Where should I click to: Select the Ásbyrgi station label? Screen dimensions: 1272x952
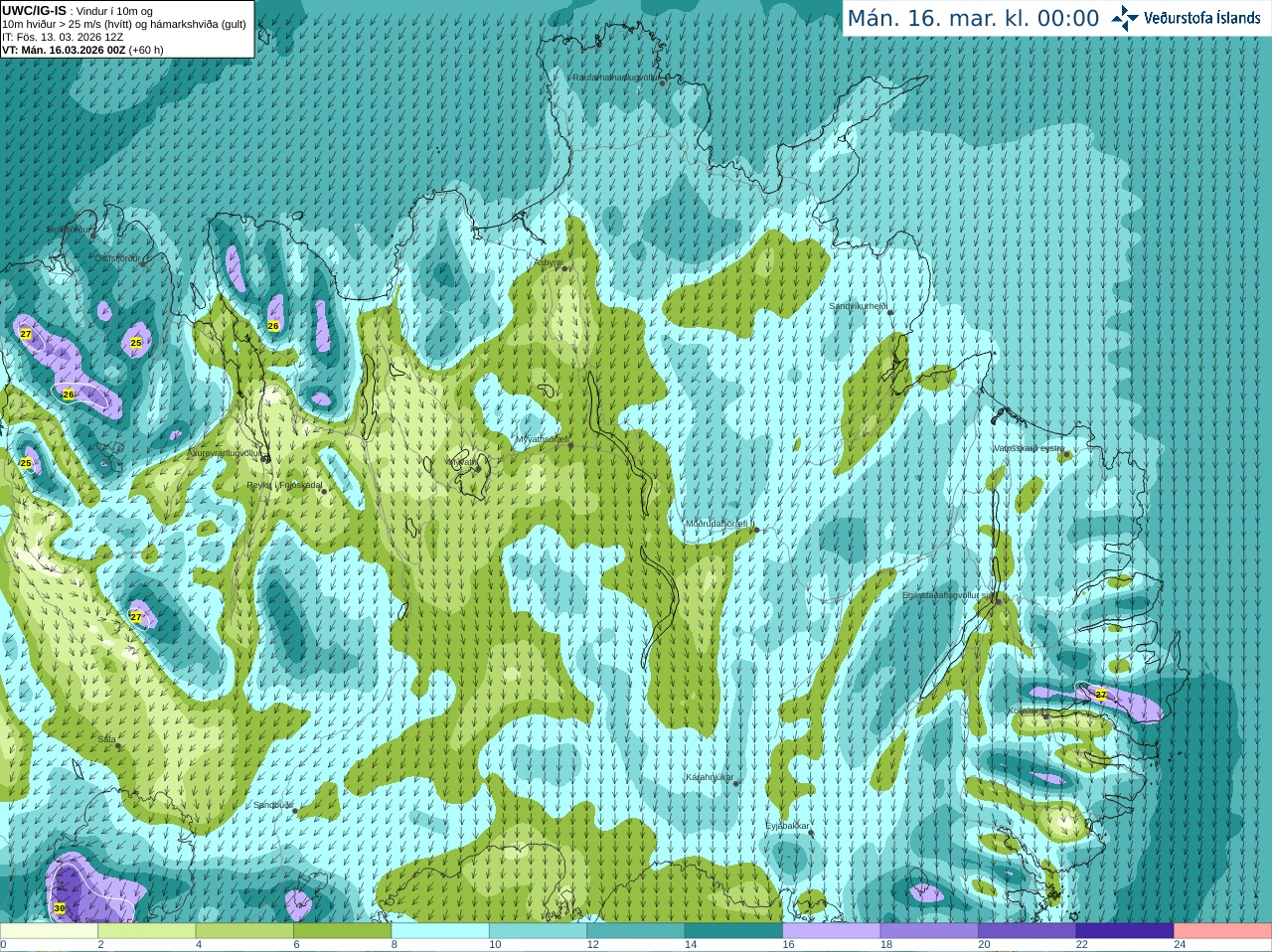pos(549,262)
